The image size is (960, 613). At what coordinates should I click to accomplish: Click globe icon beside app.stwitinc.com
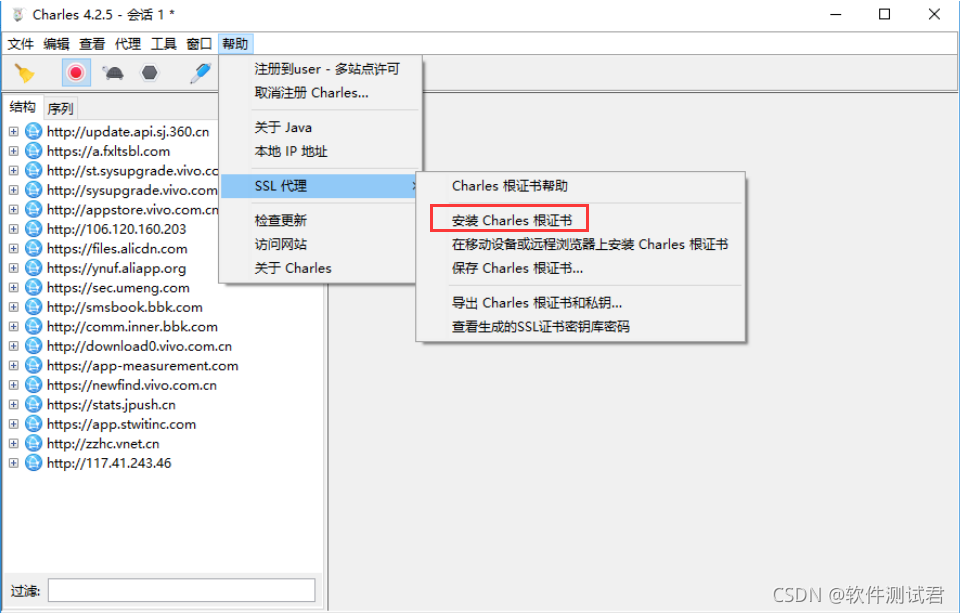[34, 424]
